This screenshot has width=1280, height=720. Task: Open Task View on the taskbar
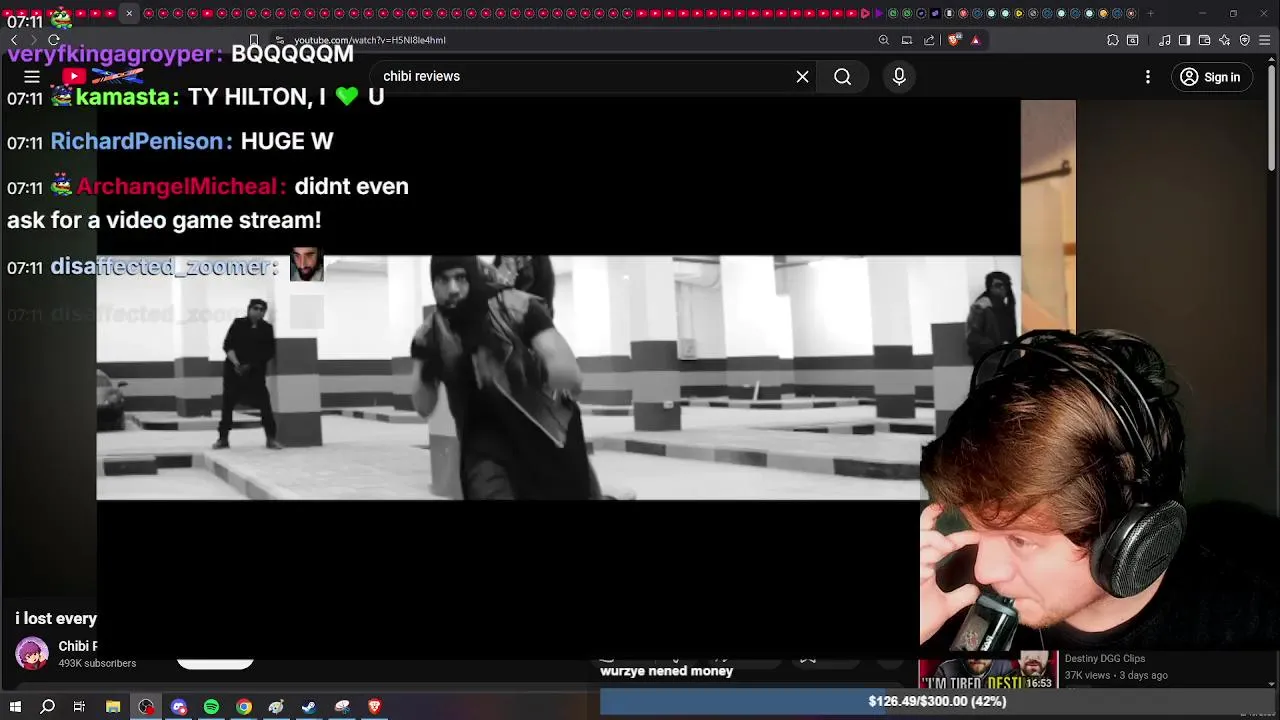click(x=79, y=707)
